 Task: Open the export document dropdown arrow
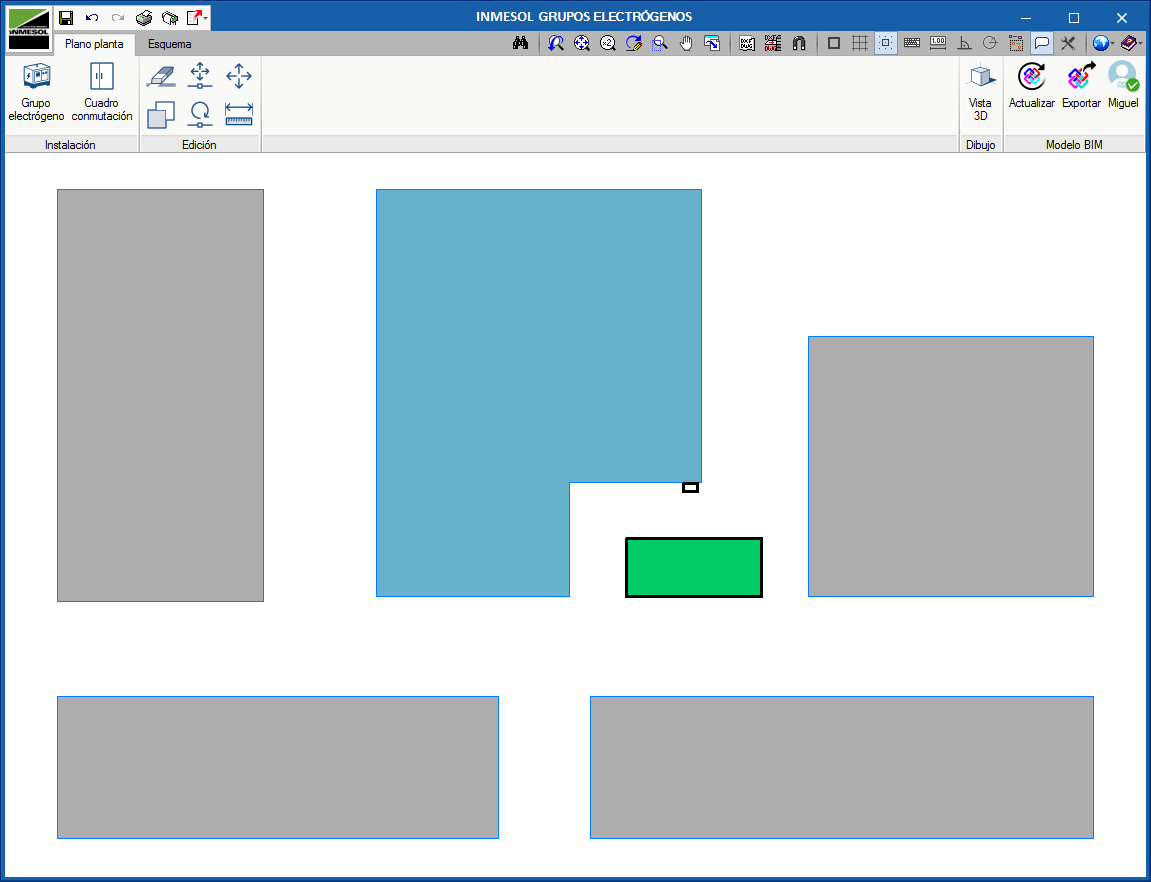pyautogui.click(x=206, y=18)
